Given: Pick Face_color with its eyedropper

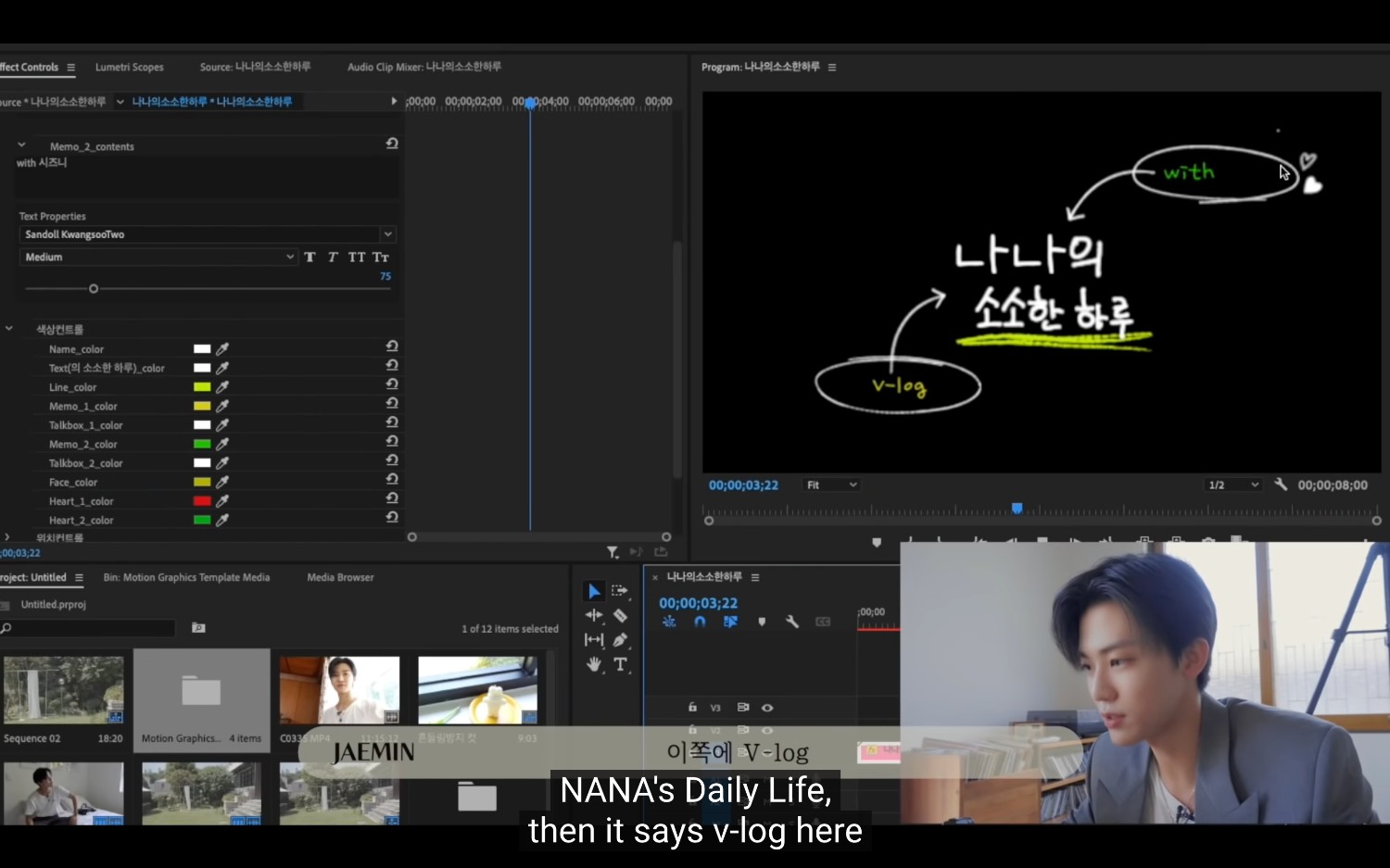Looking at the screenshot, I should pos(222,482).
